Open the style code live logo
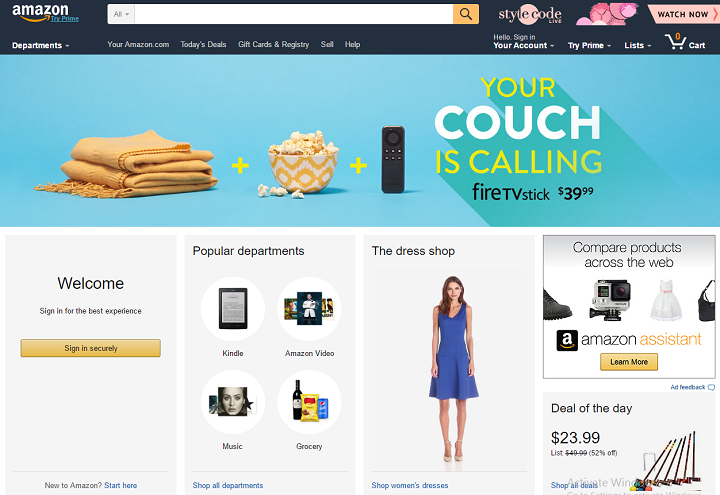 point(530,14)
